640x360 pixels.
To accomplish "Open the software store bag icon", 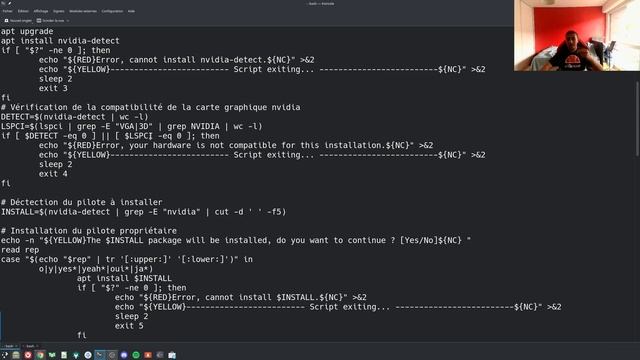I will click(x=172, y=355).
